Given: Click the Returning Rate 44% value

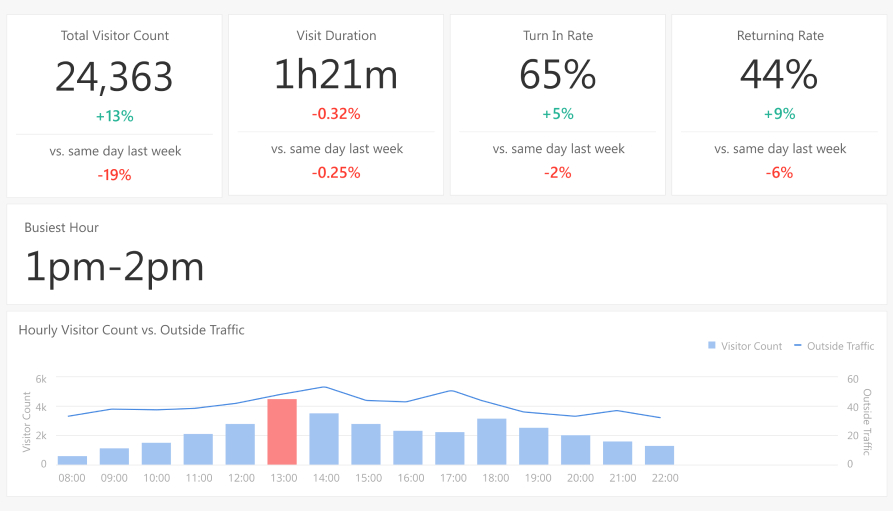Looking at the screenshot, I should tap(779, 75).
